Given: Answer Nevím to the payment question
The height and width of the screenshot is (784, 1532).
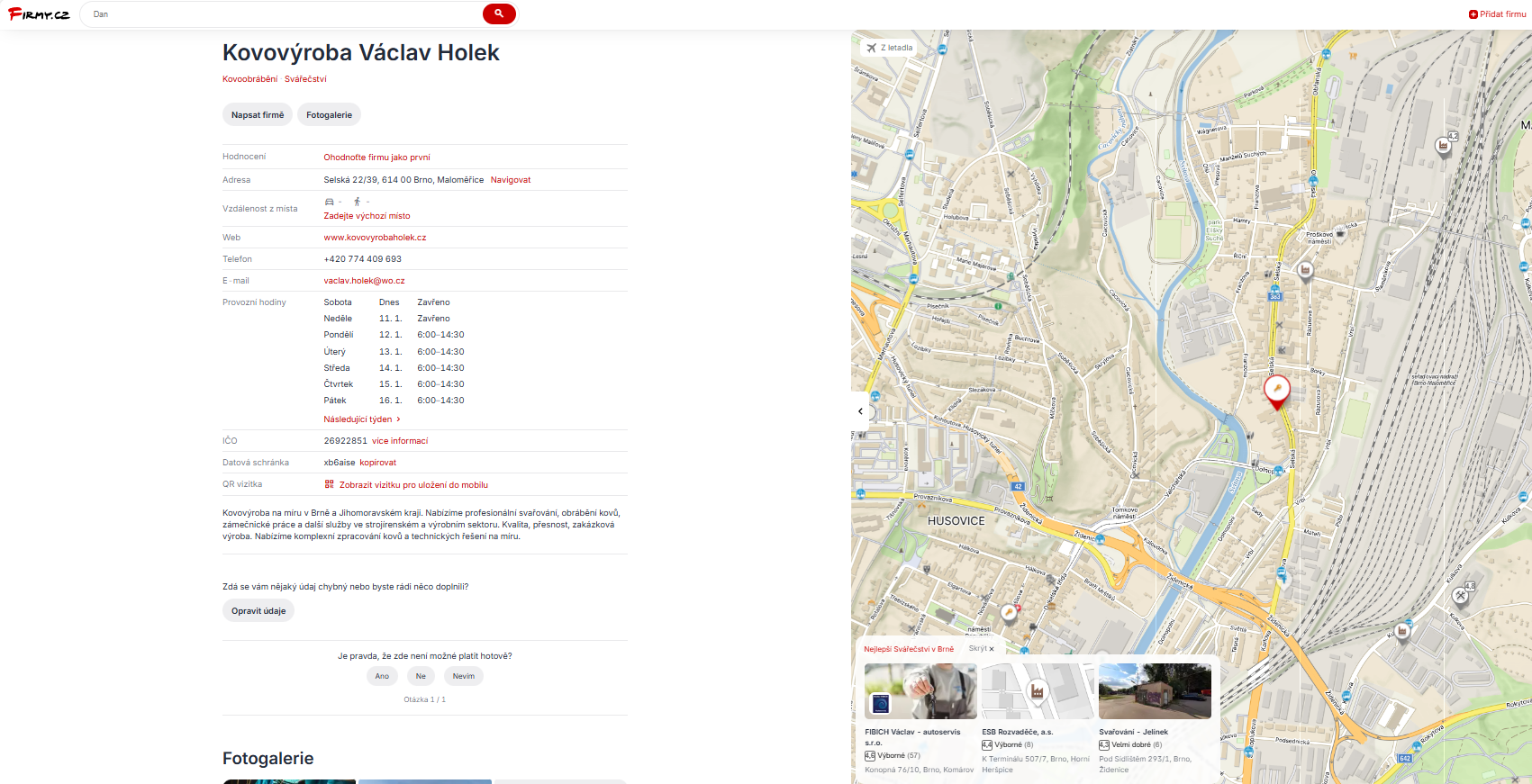Looking at the screenshot, I should [x=464, y=676].
